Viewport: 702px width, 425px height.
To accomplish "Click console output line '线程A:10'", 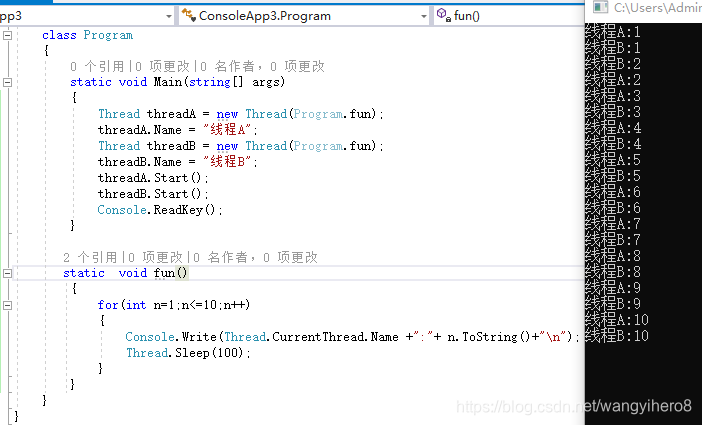I will [x=617, y=320].
